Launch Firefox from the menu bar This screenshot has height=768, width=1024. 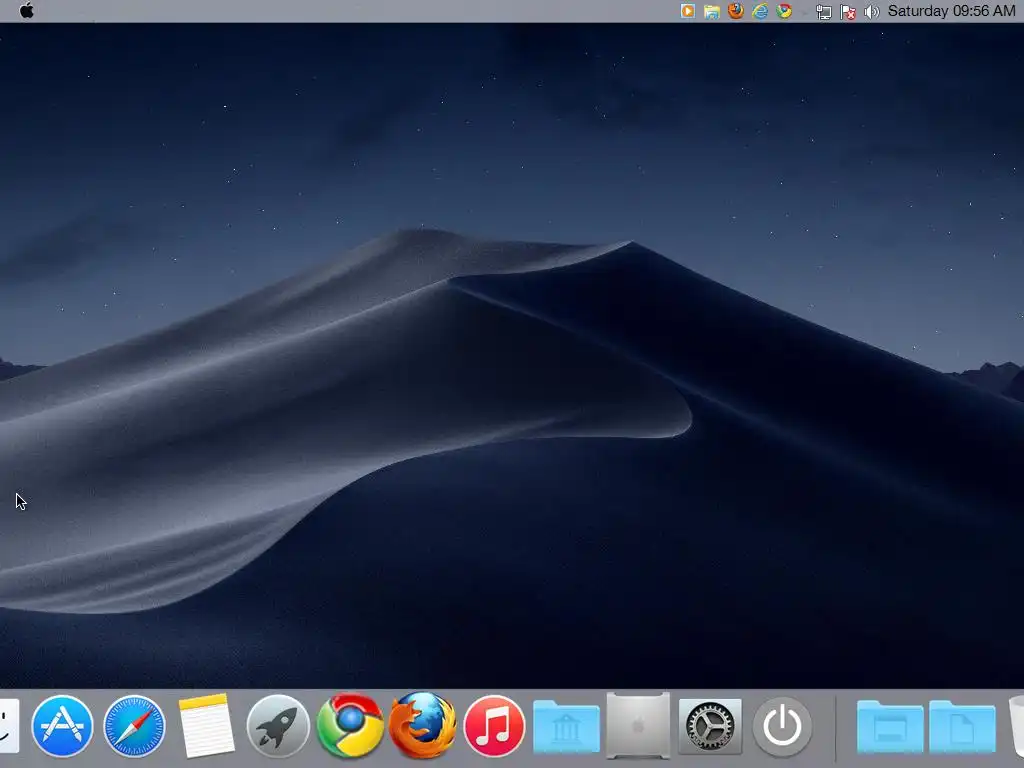pyautogui.click(x=736, y=11)
